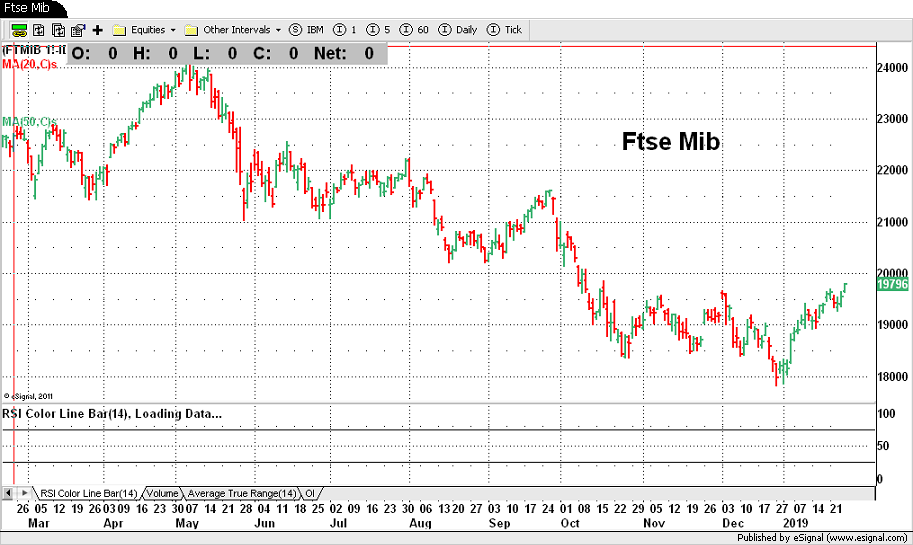Open the RSI Color Line Bar(14) tab
Image resolution: width=913 pixels, height=545 pixels.
[x=88, y=493]
